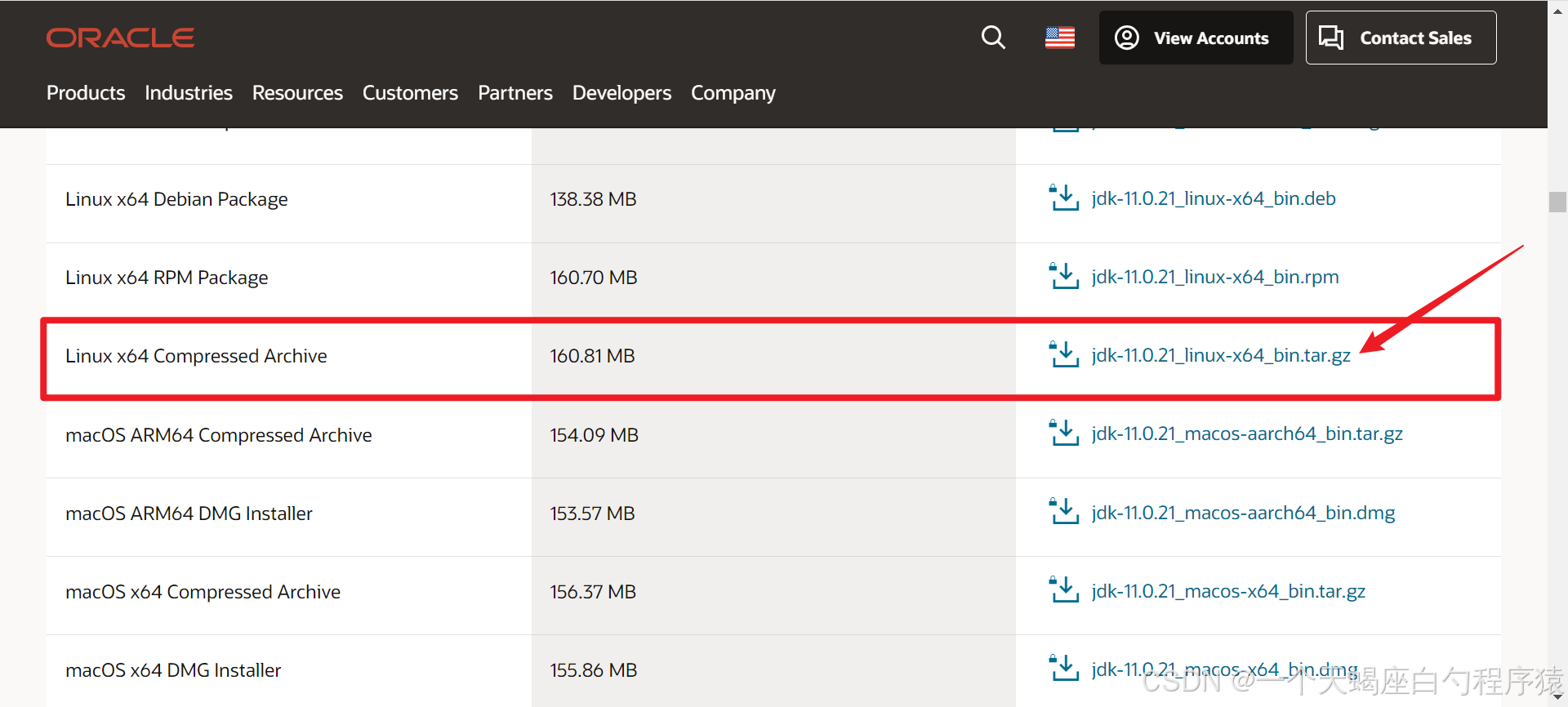The image size is (1568, 707).
Task: Click download icon for macos-aarch64_bin.tar.gz
Action: [x=1064, y=434]
